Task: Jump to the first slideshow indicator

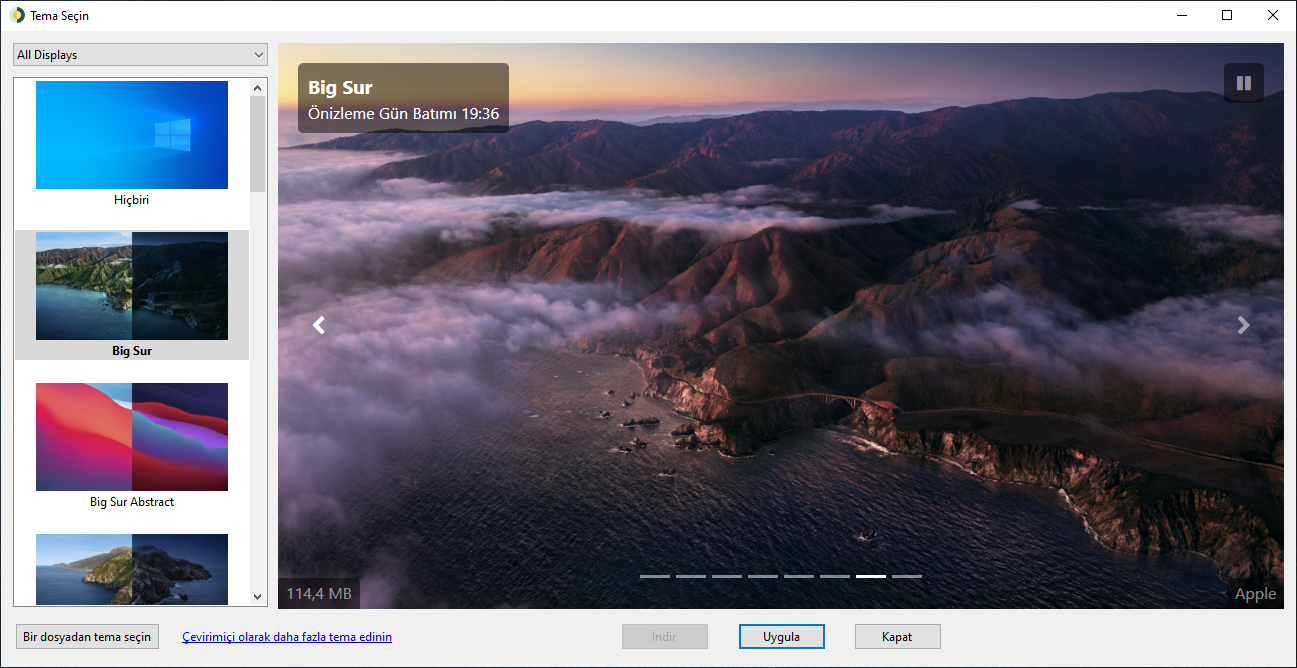Action: [655, 576]
